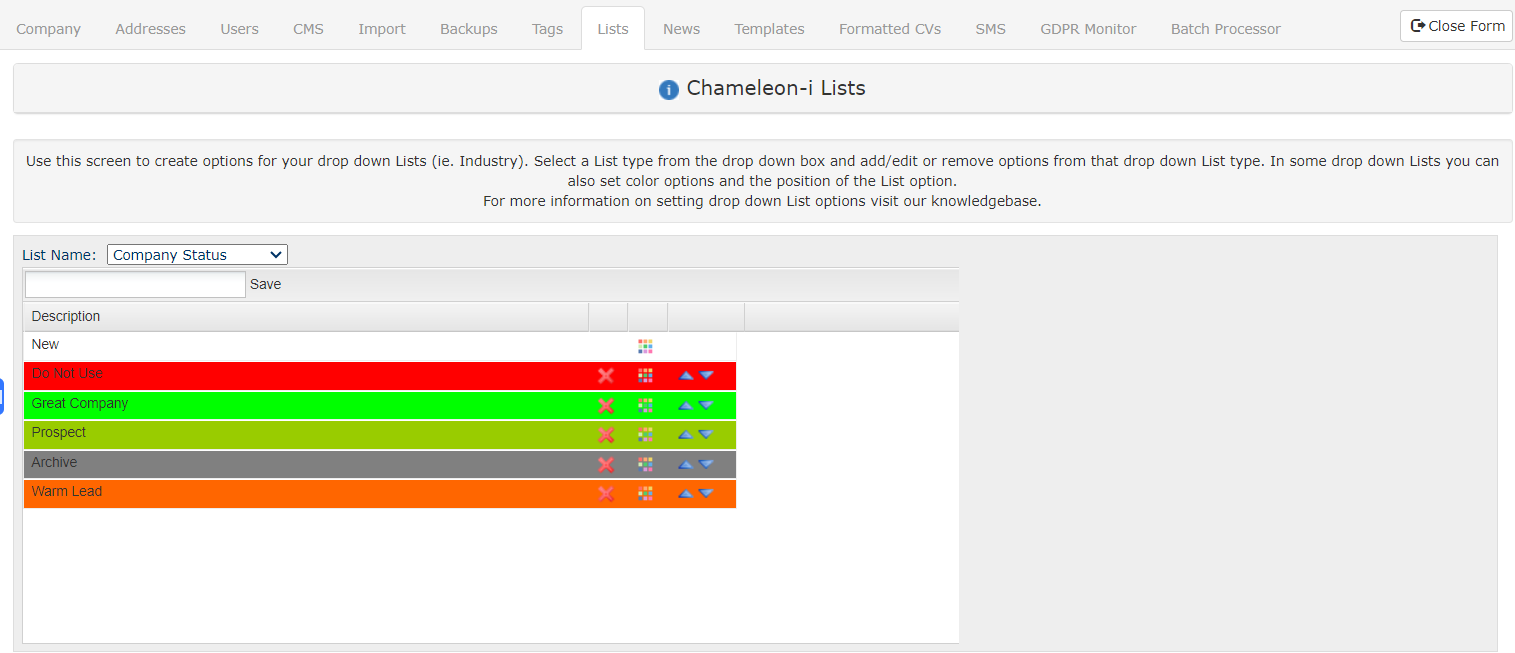Switch to the Templates tab
The height and width of the screenshot is (653, 1515).
(x=769, y=29)
